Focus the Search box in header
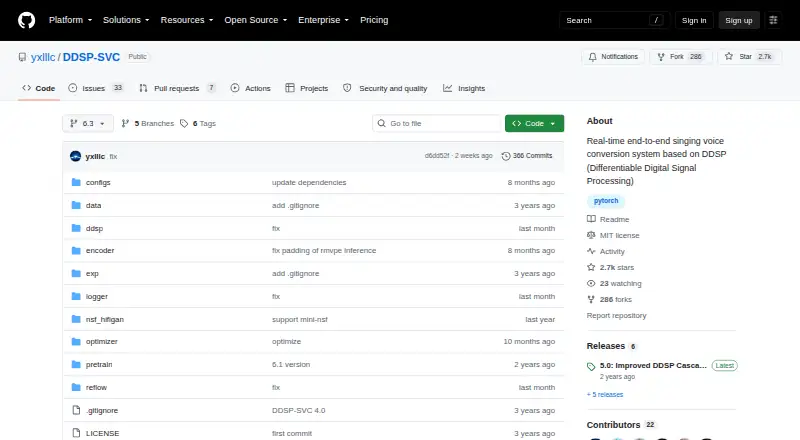 [614, 20]
